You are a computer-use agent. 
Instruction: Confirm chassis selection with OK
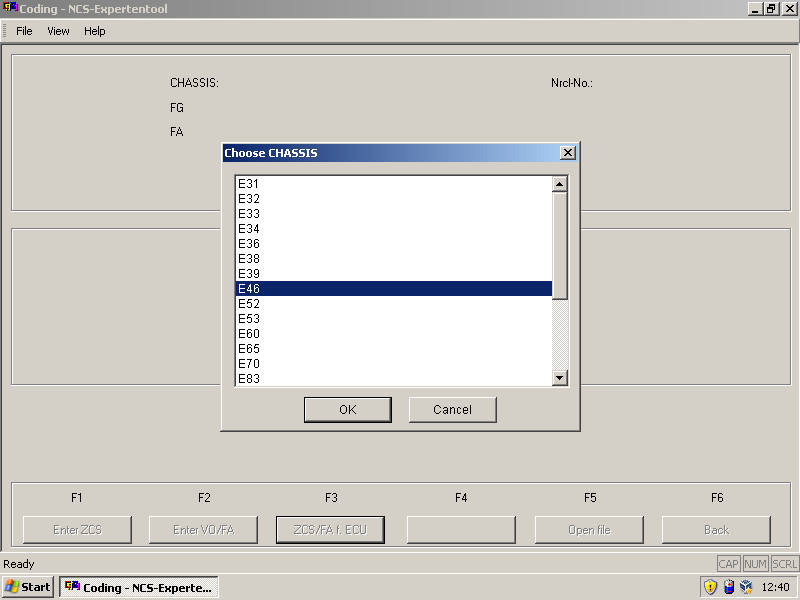(x=347, y=410)
